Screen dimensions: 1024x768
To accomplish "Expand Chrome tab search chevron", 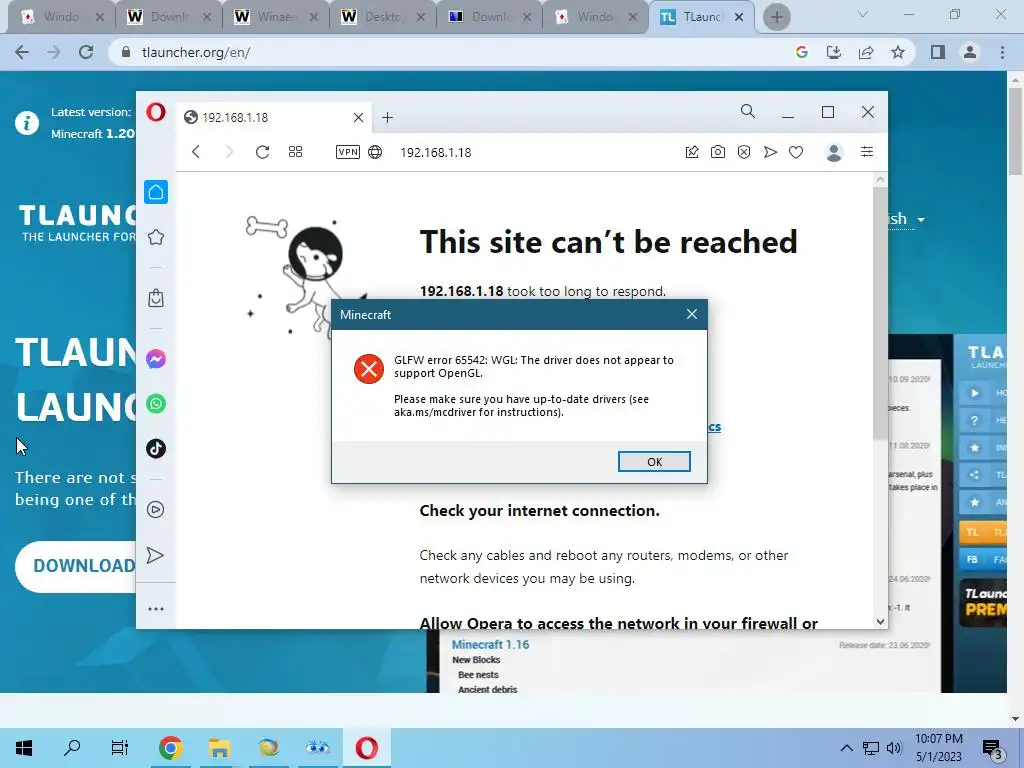I will 863,14.
